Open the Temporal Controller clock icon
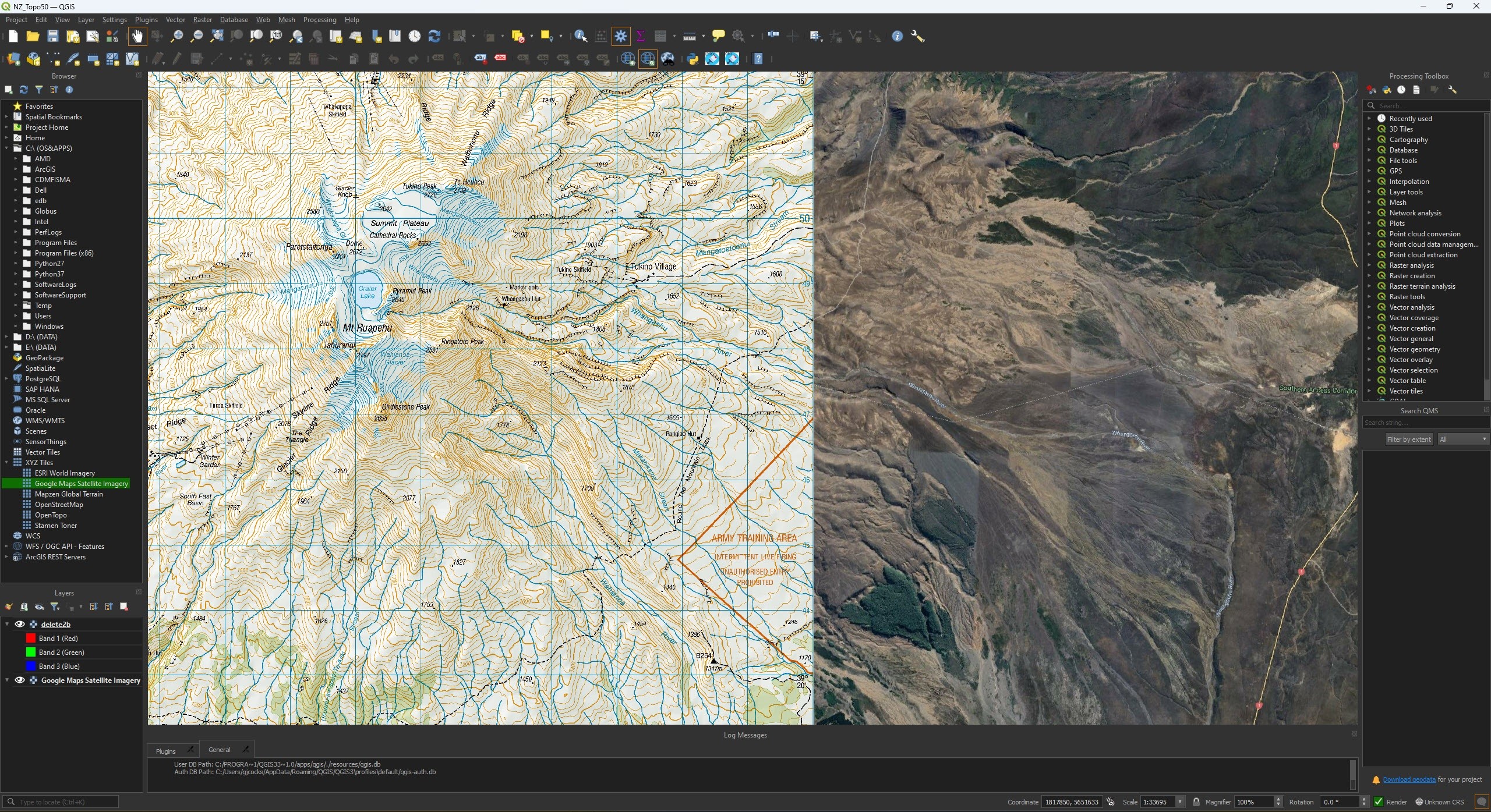The width and height of the screenshot is (1491, 812). tap(414, 36)
